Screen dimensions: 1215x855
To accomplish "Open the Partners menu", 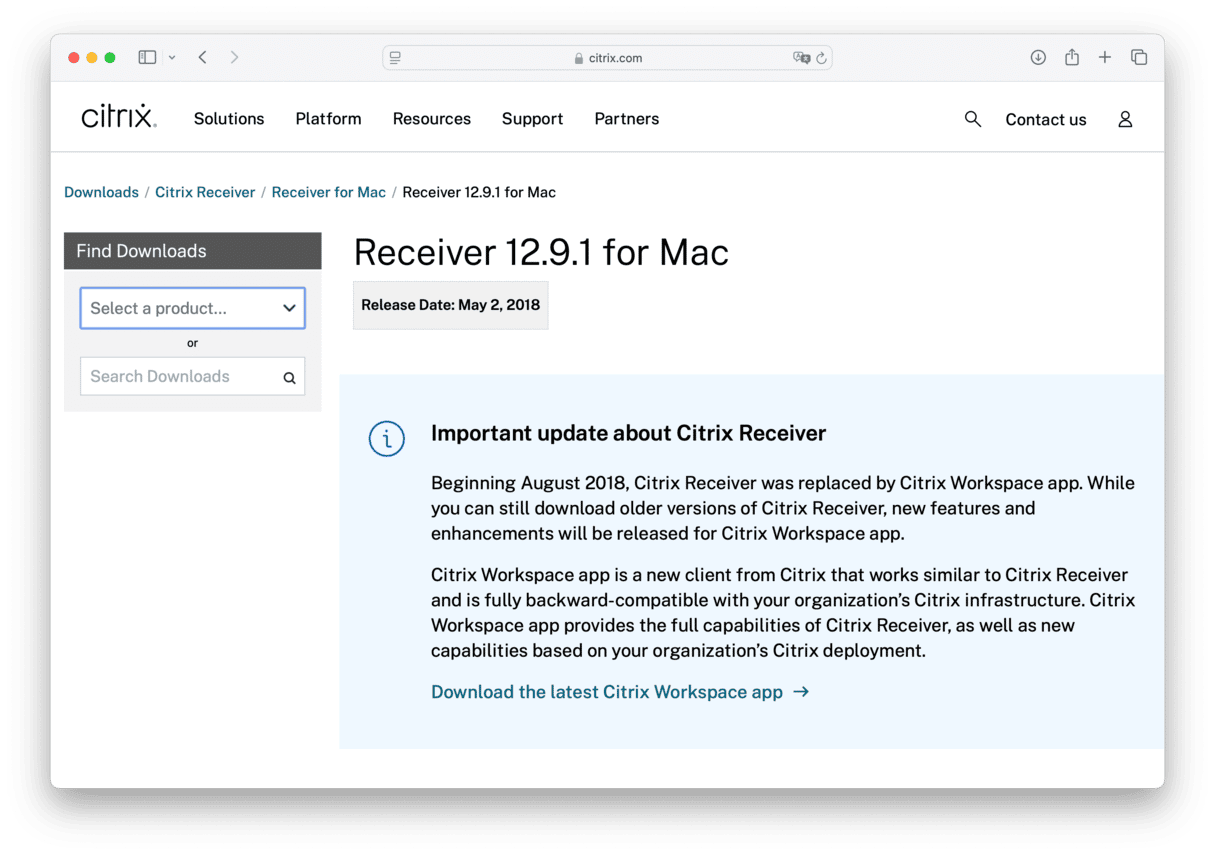I will click(x=627, y=119).
